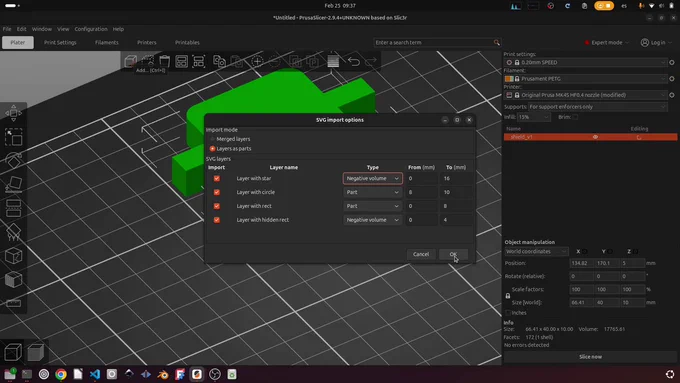Click the Redo arrow icon
680x383 pixels.
(371, 61)
